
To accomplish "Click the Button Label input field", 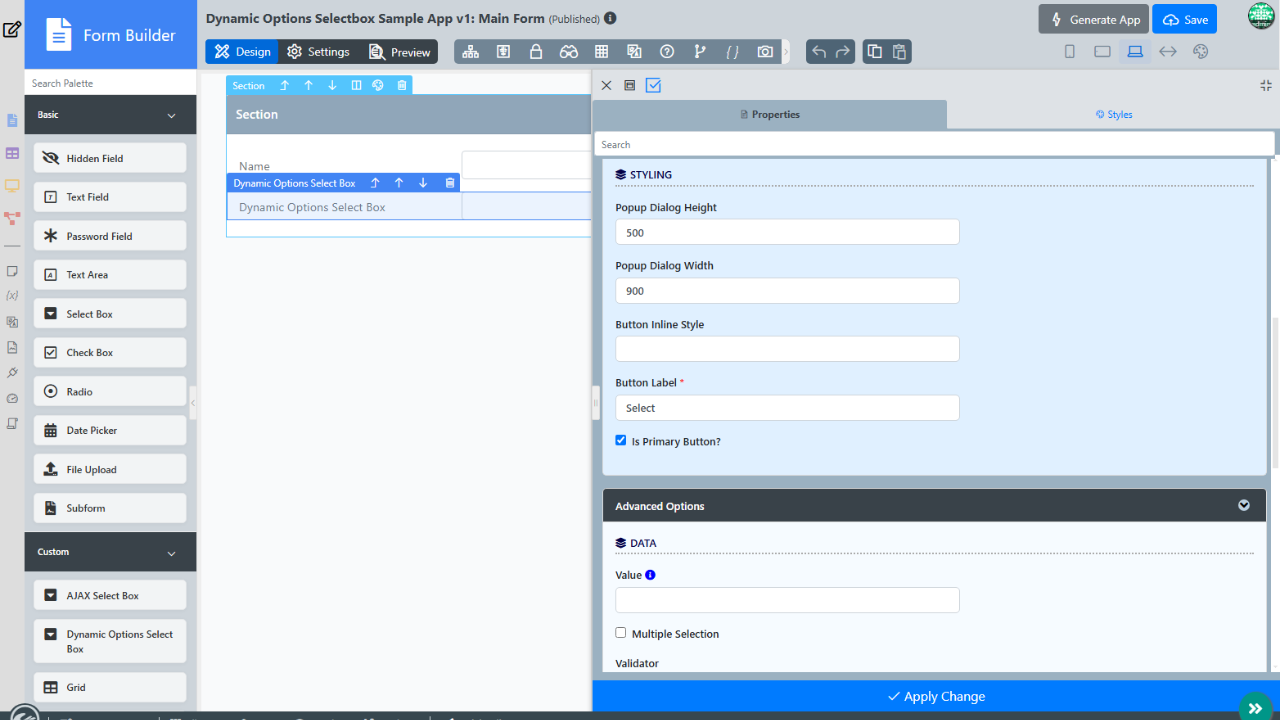I will pyautogui.click(x=787, y=408).
